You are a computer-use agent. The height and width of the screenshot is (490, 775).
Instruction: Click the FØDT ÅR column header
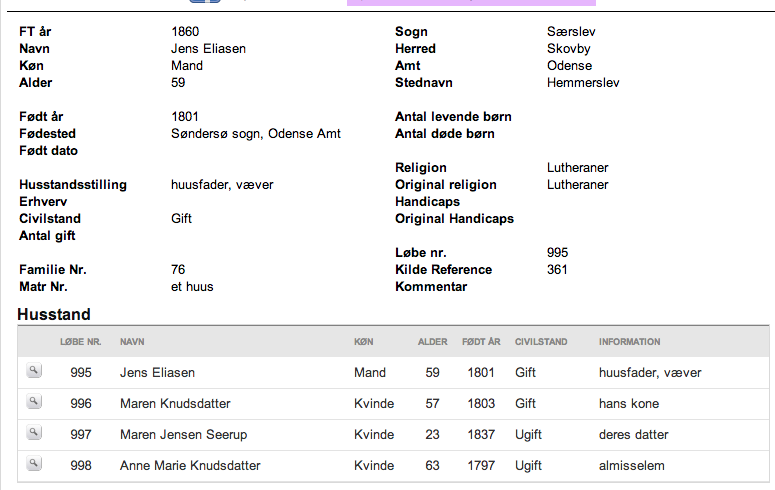[481, 342]
